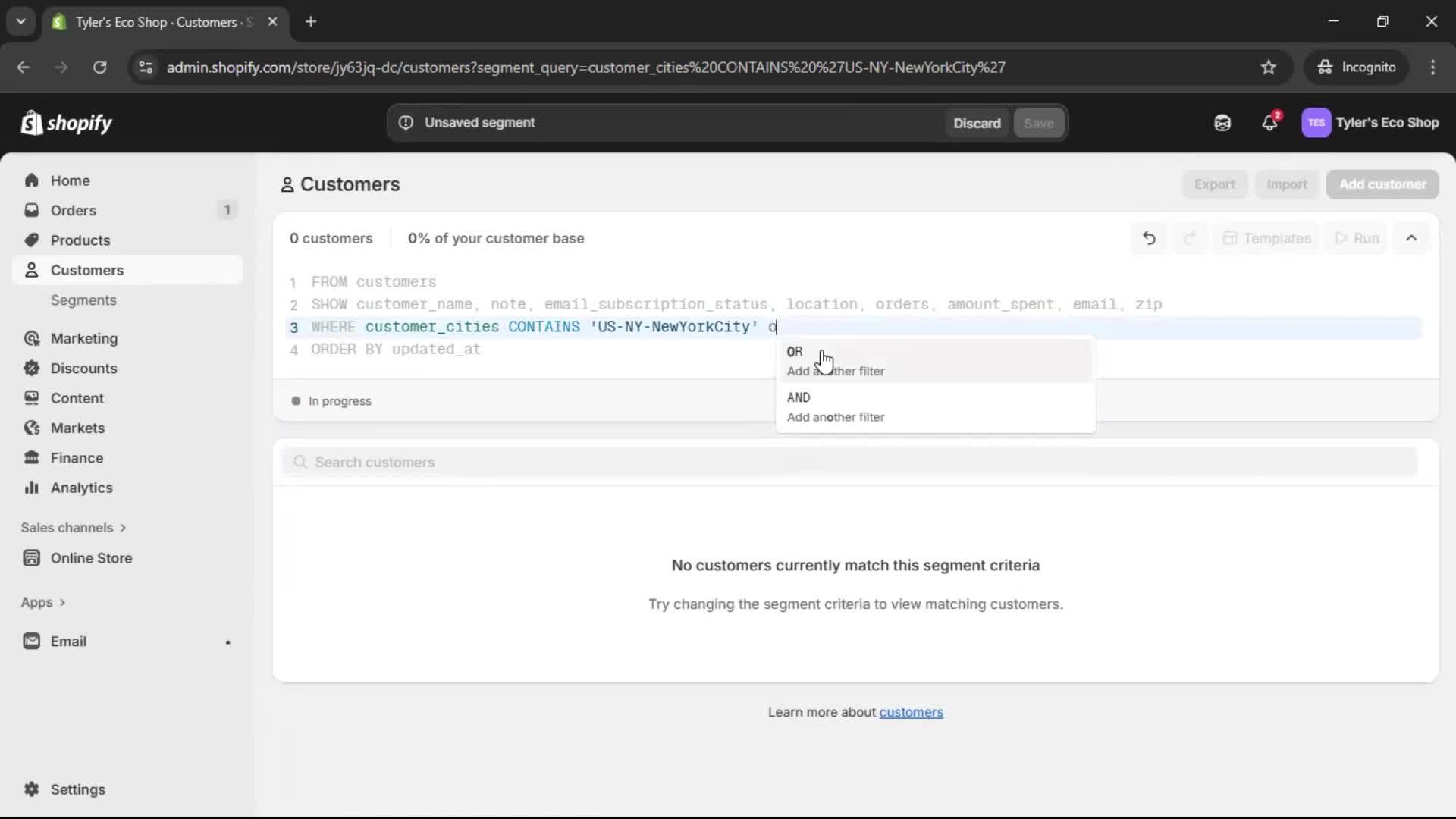Click Add customer button
1456x819 pixels.
coord(1382,184)
